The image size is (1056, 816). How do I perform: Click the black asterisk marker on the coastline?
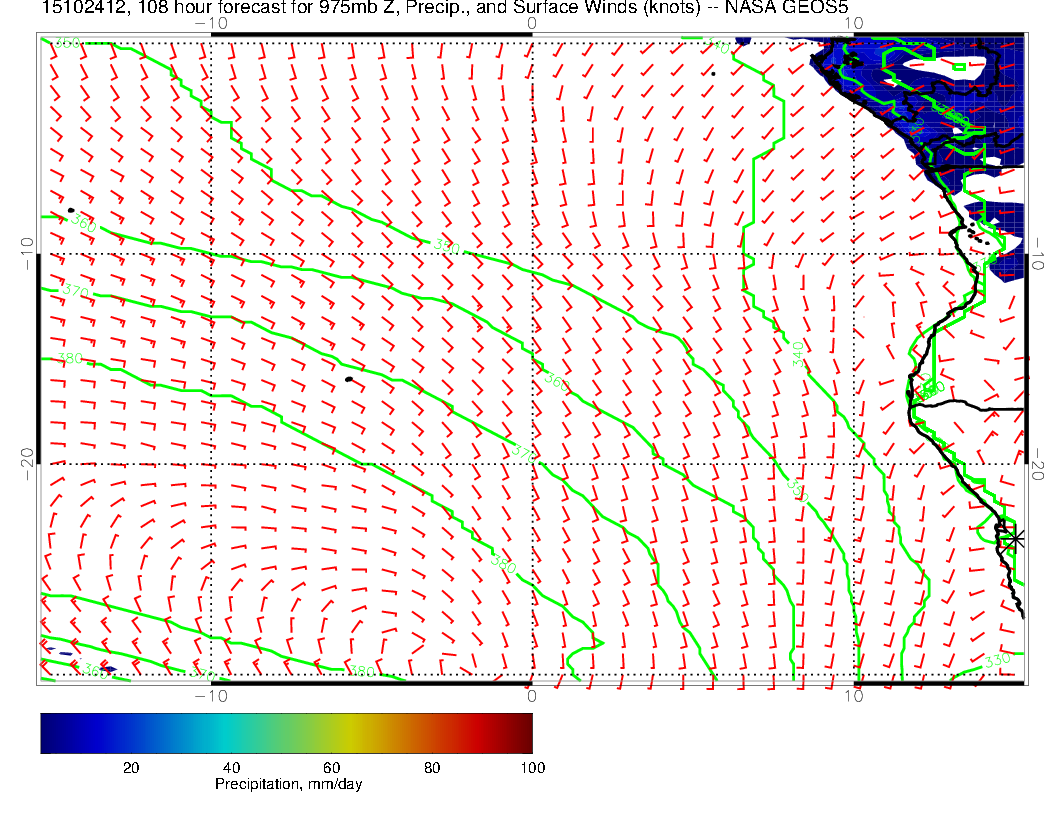pos(1015,538)
